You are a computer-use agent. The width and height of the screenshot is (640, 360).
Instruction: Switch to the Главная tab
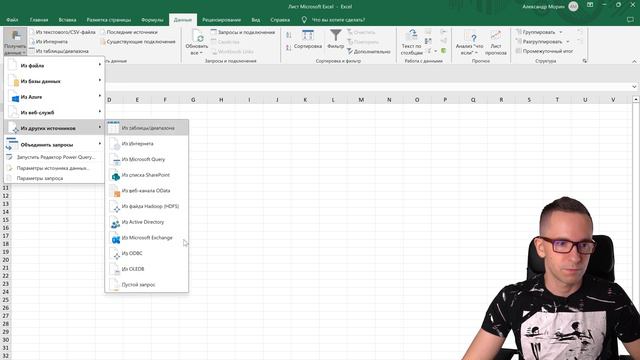point(39,20)
